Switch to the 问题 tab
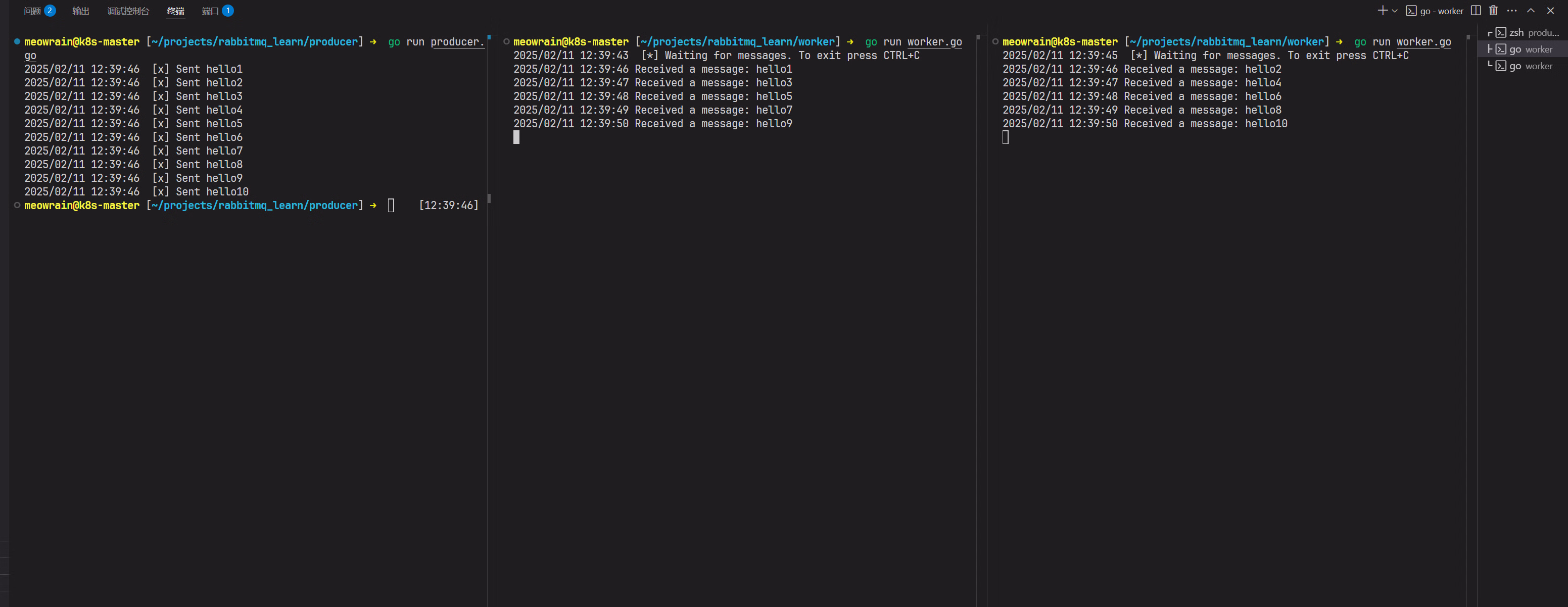The image size is (1568, 607). pos(32,11)
